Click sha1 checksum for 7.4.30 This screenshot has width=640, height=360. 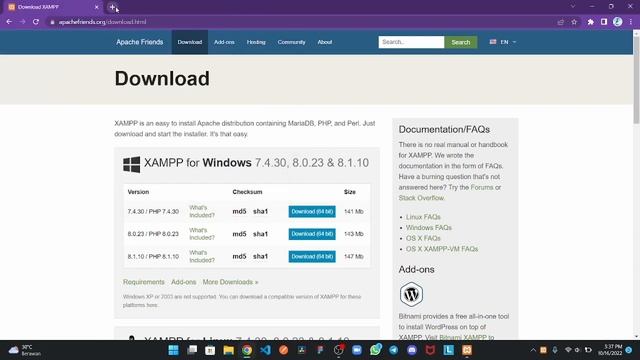(x=260, y=211)
